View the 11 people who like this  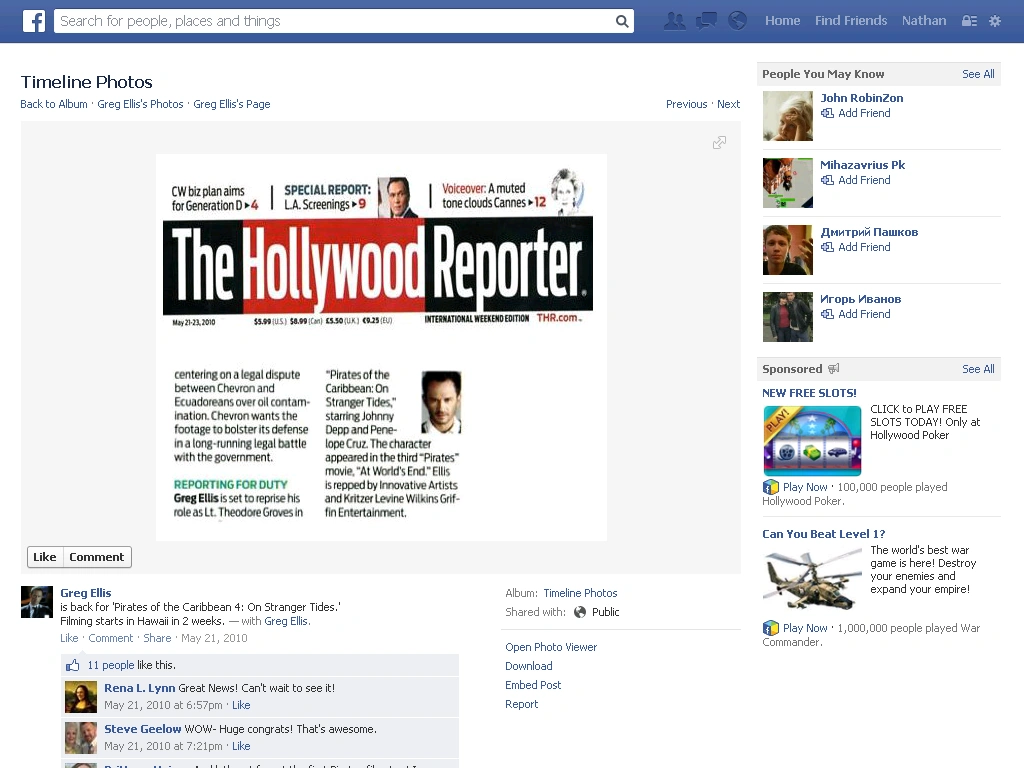coord(110,665)
